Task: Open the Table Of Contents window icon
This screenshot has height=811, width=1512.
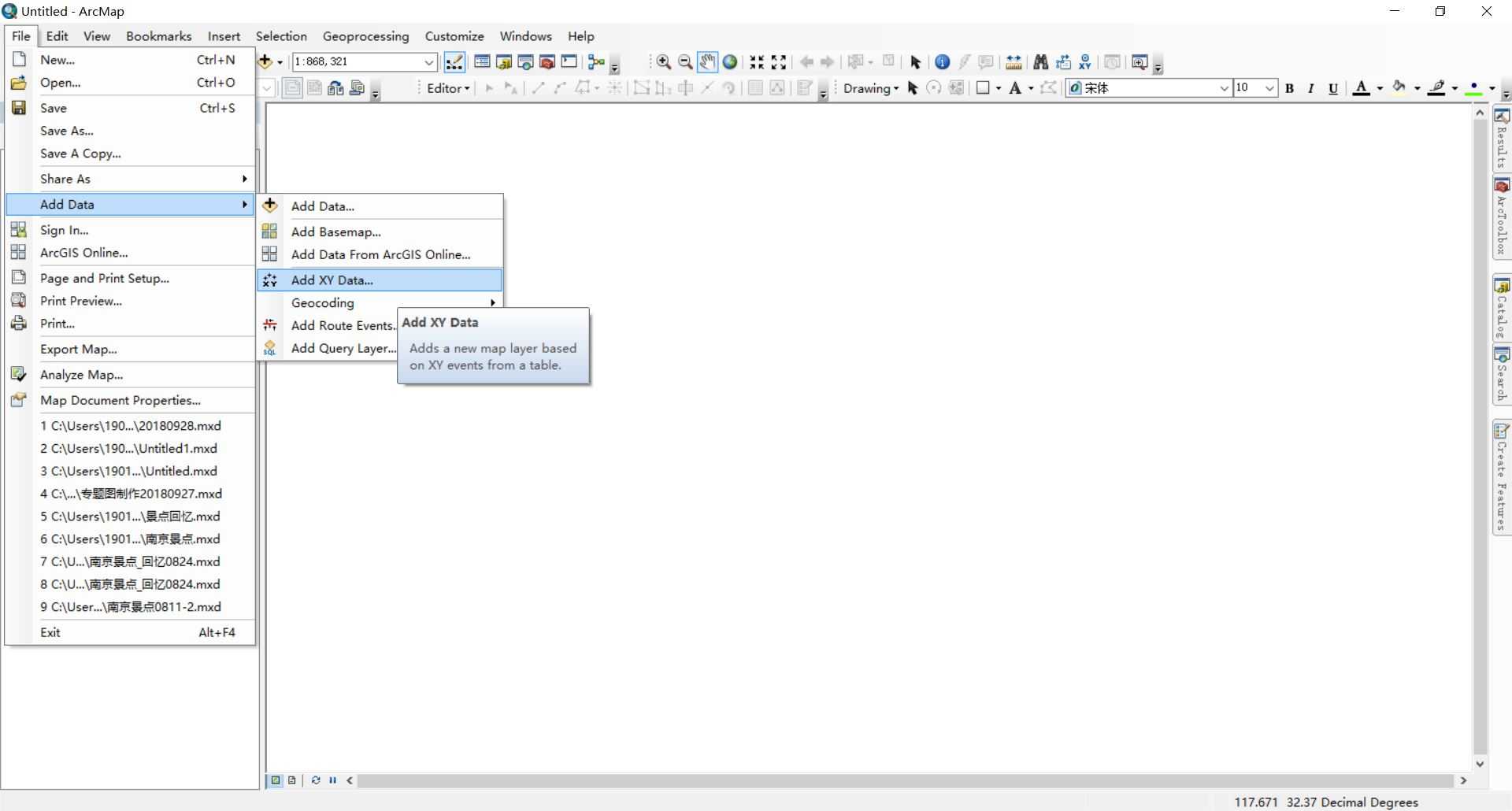Action: click(x=482, y=62)
